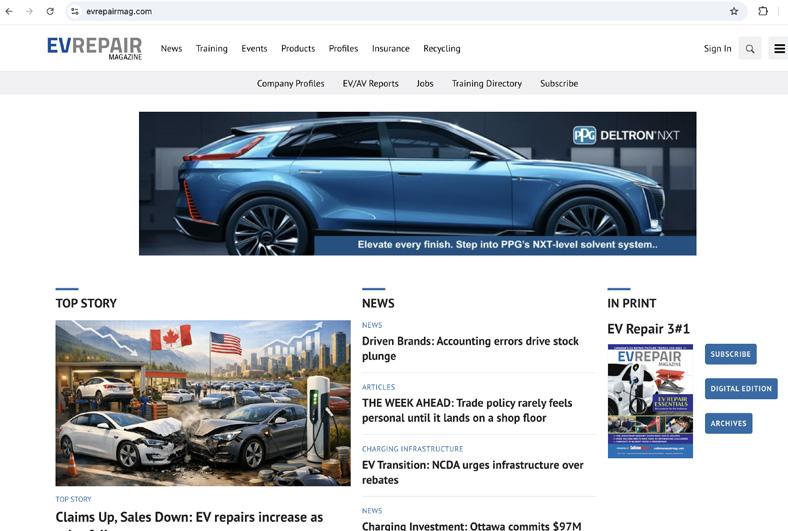Open site info icon in address bar
Image resolution: width=788 pixels, height=531 pixels.
(x=75, y=11)
